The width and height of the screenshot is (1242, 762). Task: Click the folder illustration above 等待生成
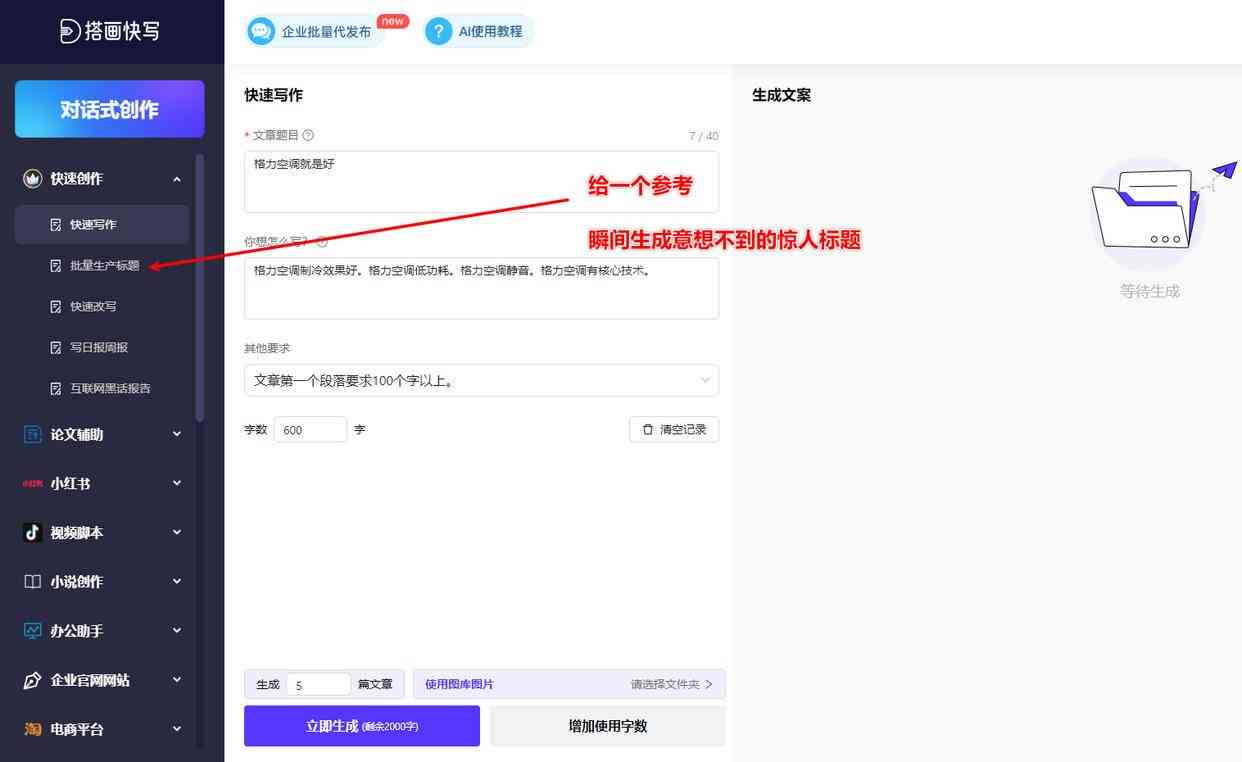coord(1148,212)
